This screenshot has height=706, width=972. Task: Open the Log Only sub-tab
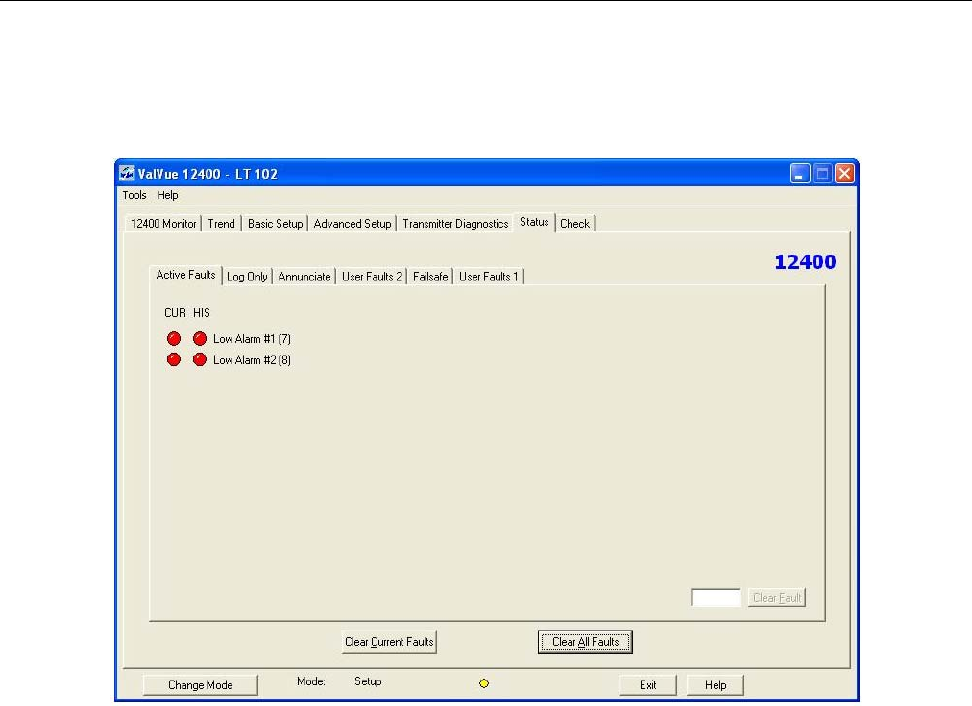(247, 276)
